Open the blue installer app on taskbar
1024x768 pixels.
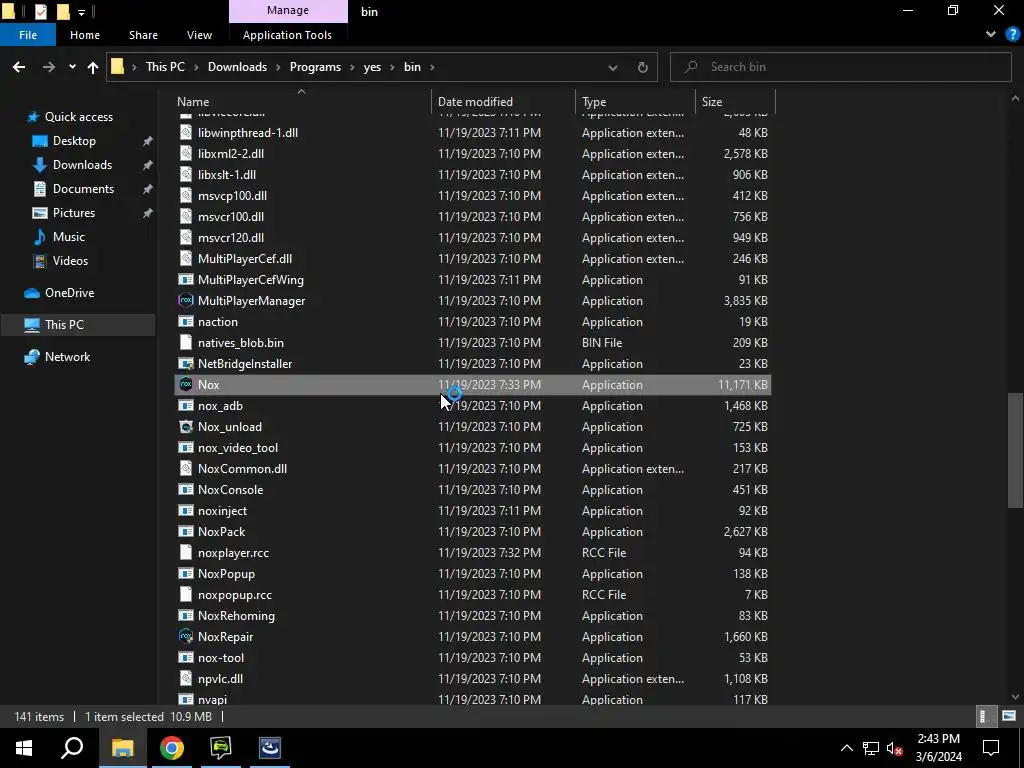(x=270, y=748)
